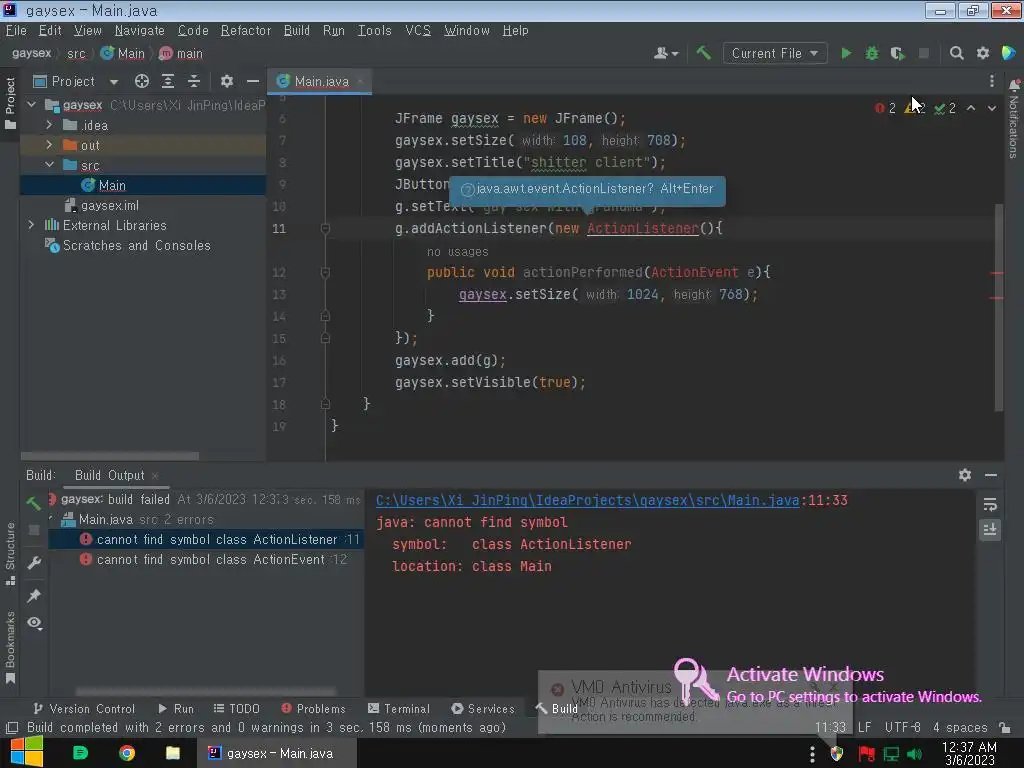Click the import ActionListener hint popup
This screenshot has width=1024, height=768.
point(587,189)
